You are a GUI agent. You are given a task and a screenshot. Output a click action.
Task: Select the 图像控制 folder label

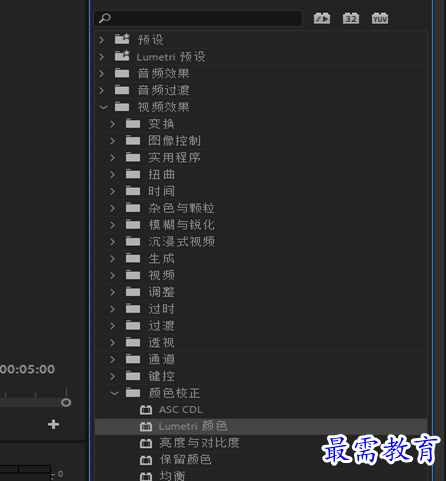coord(174,141)
